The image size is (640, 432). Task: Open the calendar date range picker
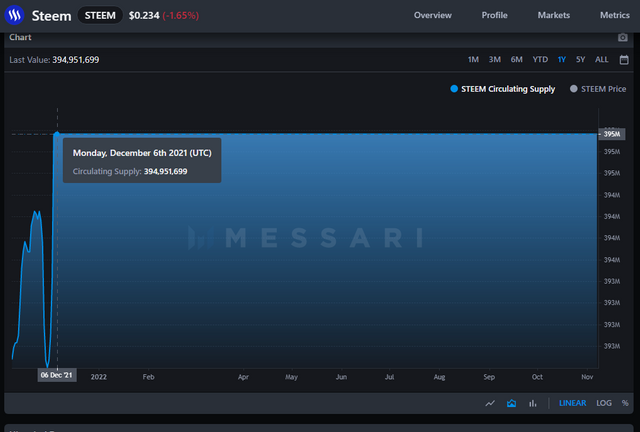(624, 60)
